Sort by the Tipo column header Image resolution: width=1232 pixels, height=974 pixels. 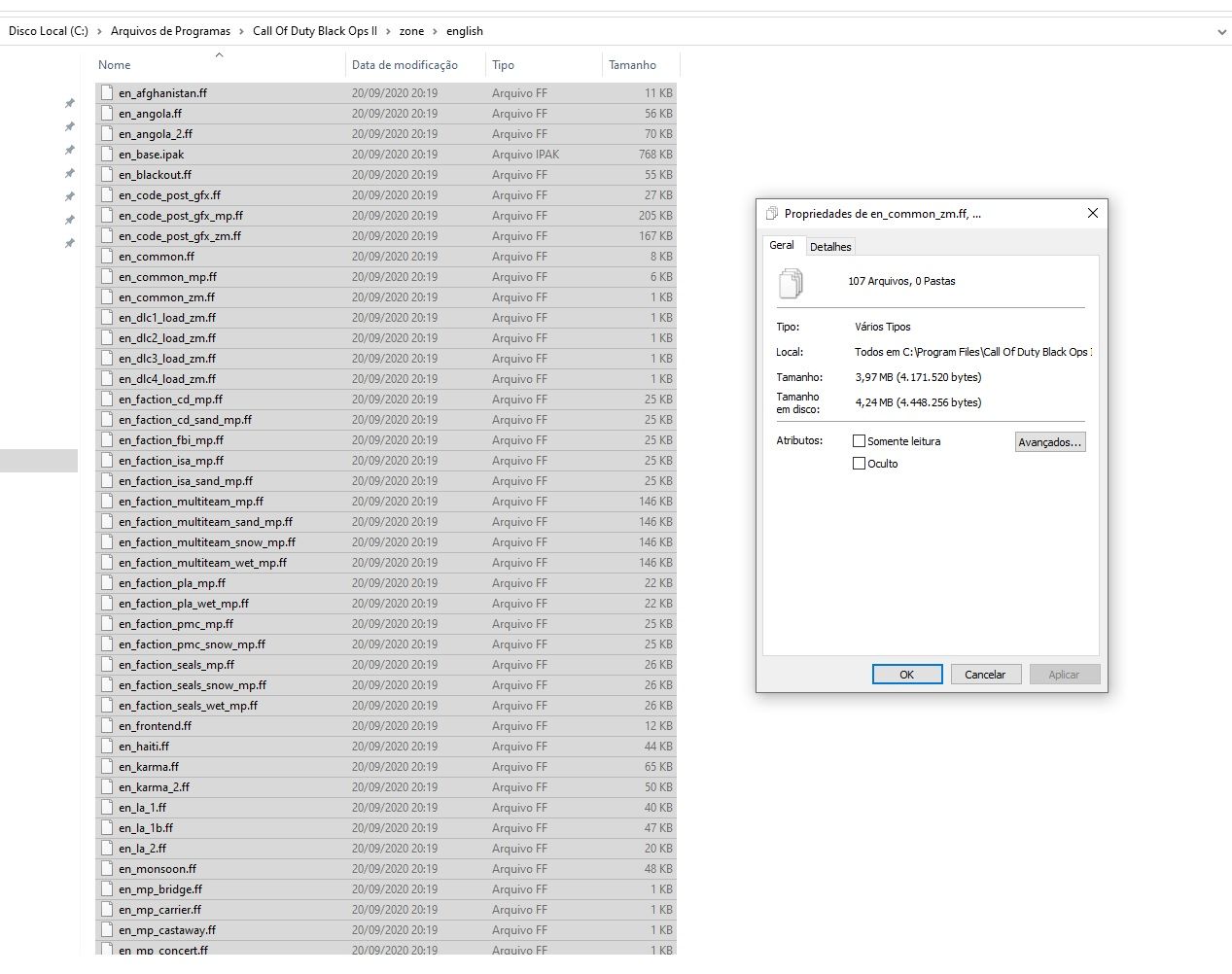[x=544, y=65]
